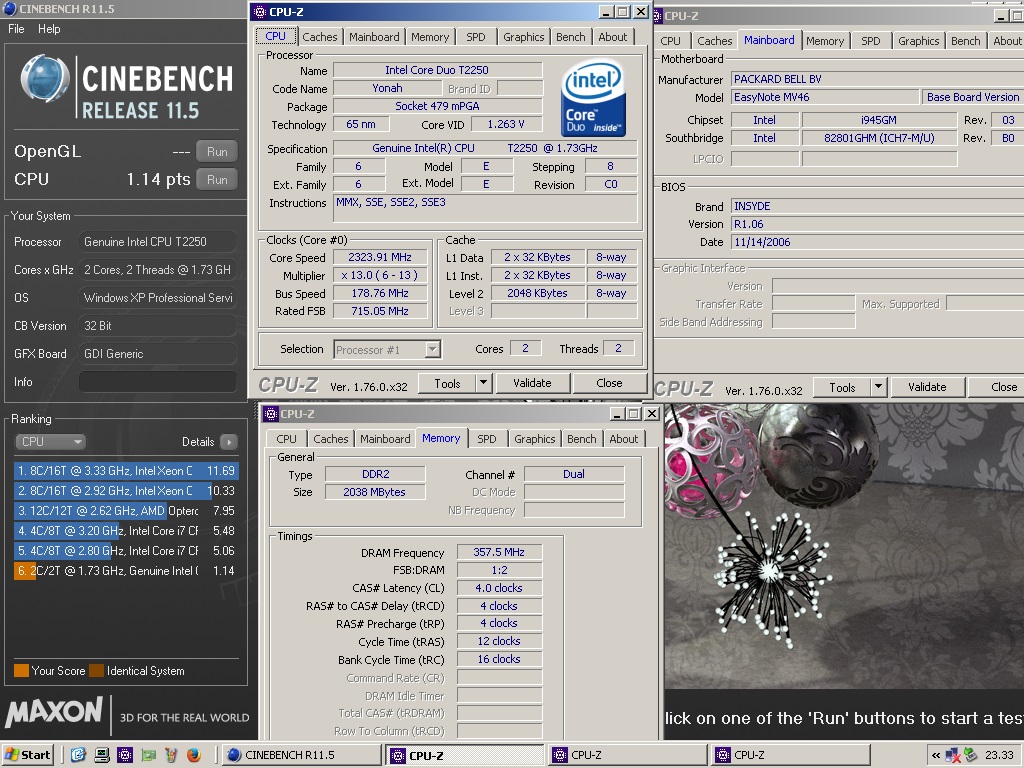
Task: Click Validate in the front CPU-Z window
Action: pos(532,383)
